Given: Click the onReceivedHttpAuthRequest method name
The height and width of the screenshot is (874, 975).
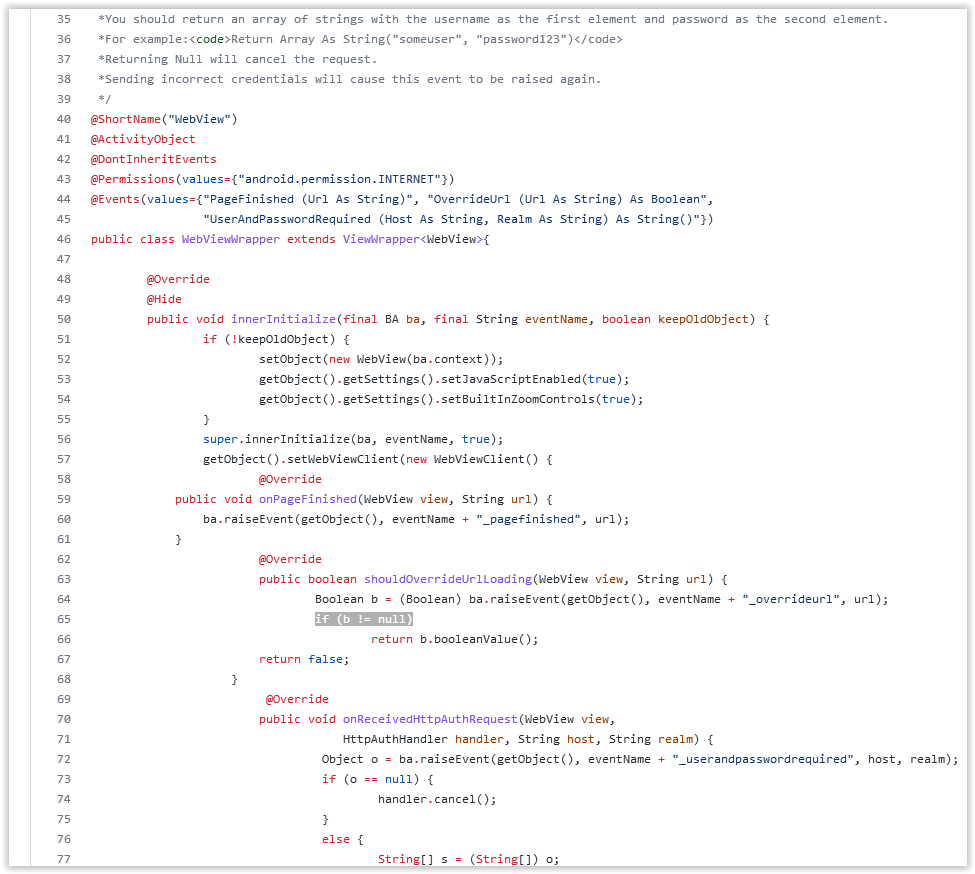Looking at the screenshot, I should (430, 719).
